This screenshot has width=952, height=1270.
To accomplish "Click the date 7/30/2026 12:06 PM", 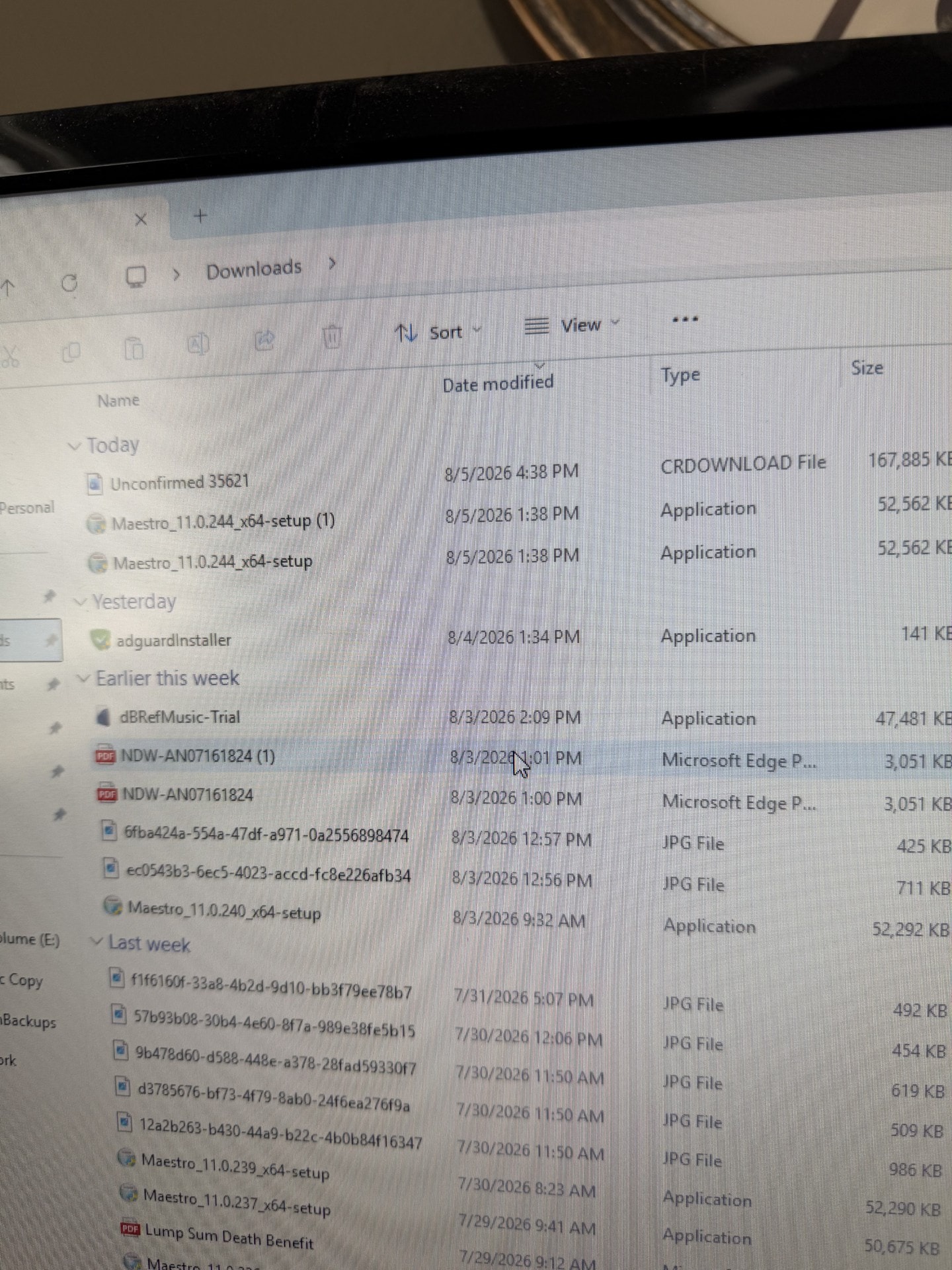I will [x=529, y=1037].
